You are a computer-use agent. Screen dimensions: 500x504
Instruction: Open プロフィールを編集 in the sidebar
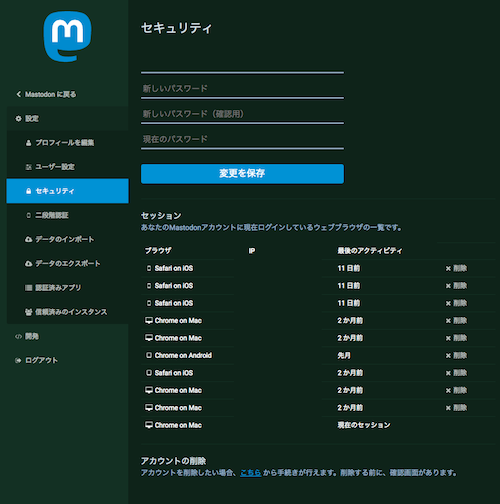pos(68,143)
